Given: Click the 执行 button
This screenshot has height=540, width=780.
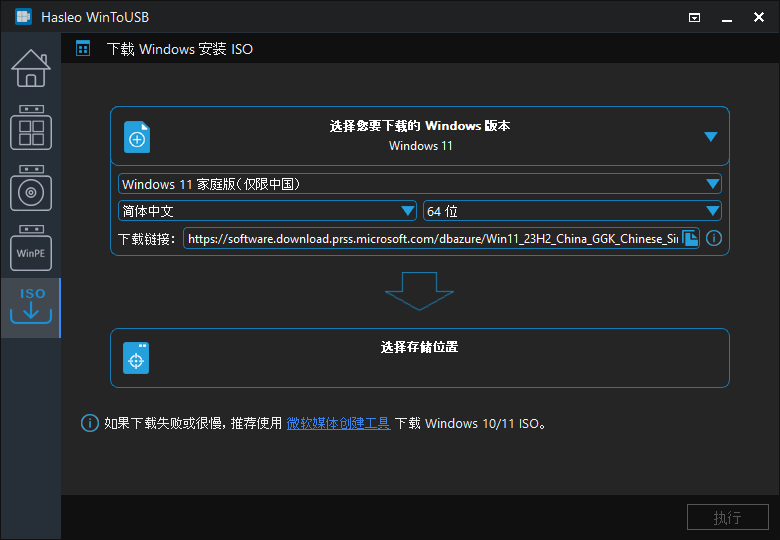Looking at the screenshot, I should (728, 518).
